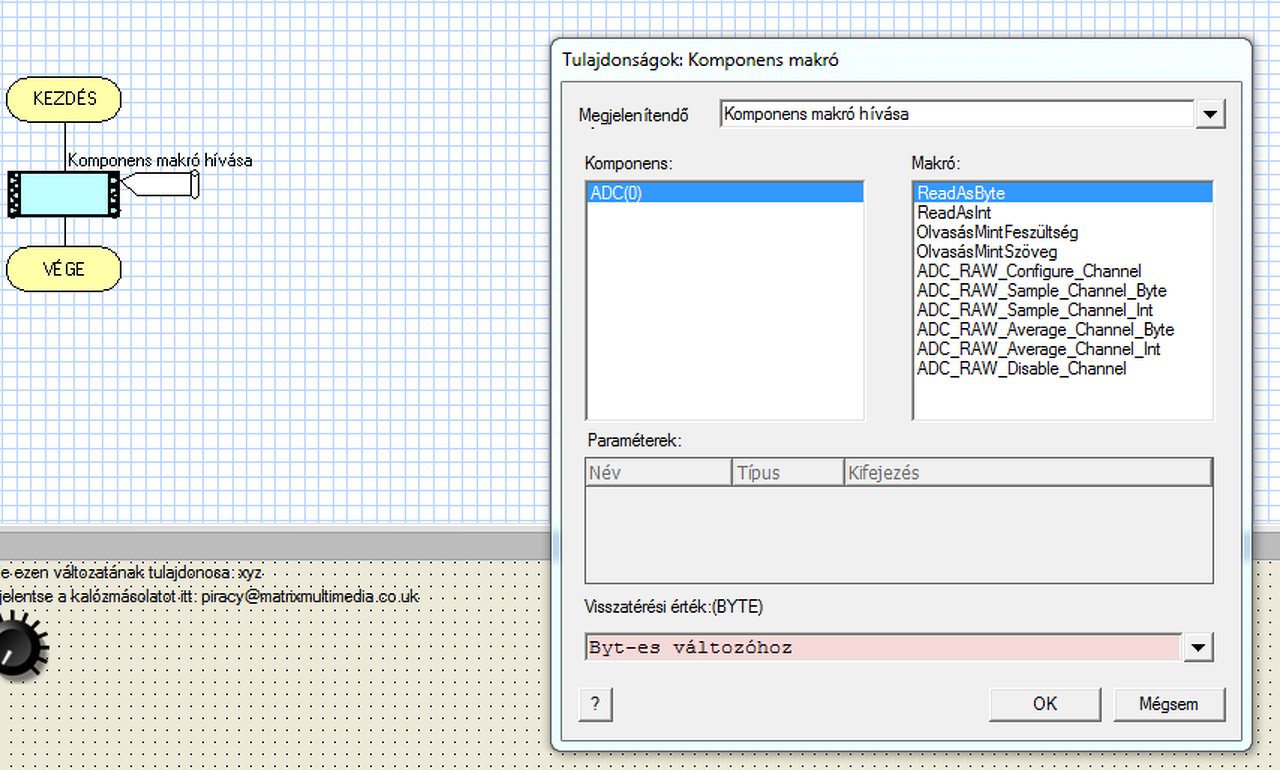Click the Kifejezés column header

point(1028,473)
